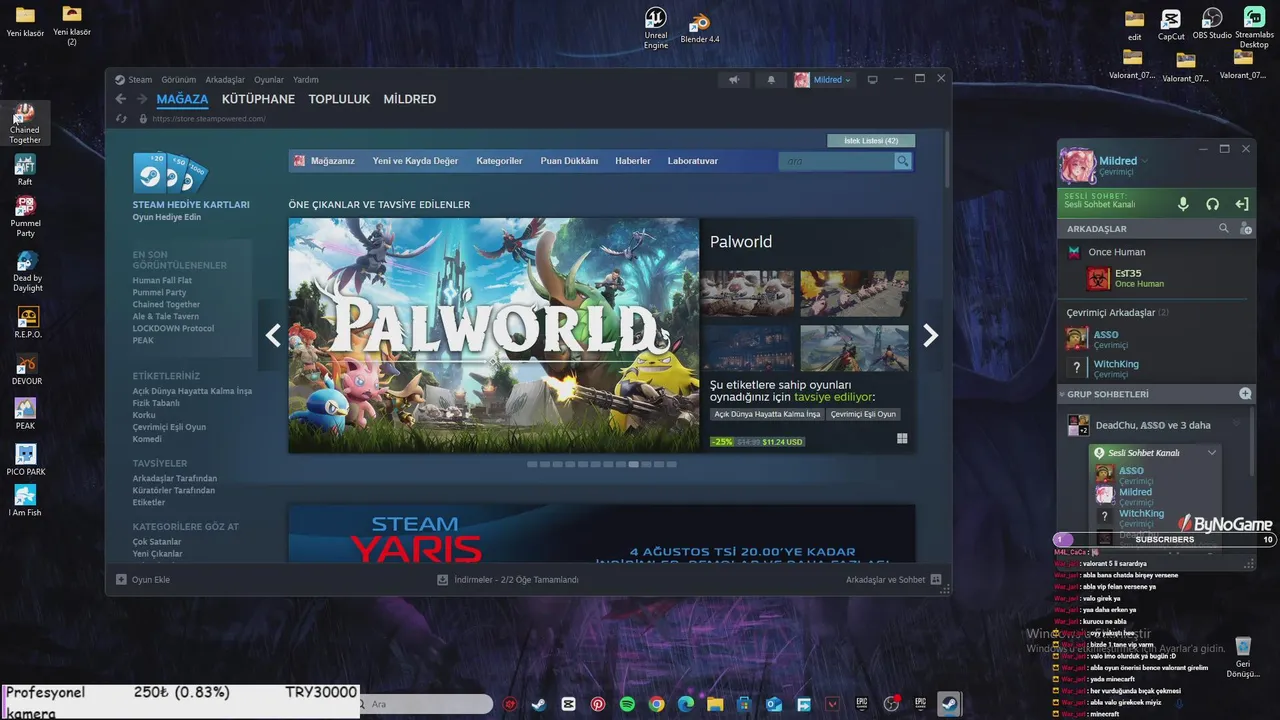
Task: Open Pinterest from the taskbar
Action: click(x=598, y=704)
